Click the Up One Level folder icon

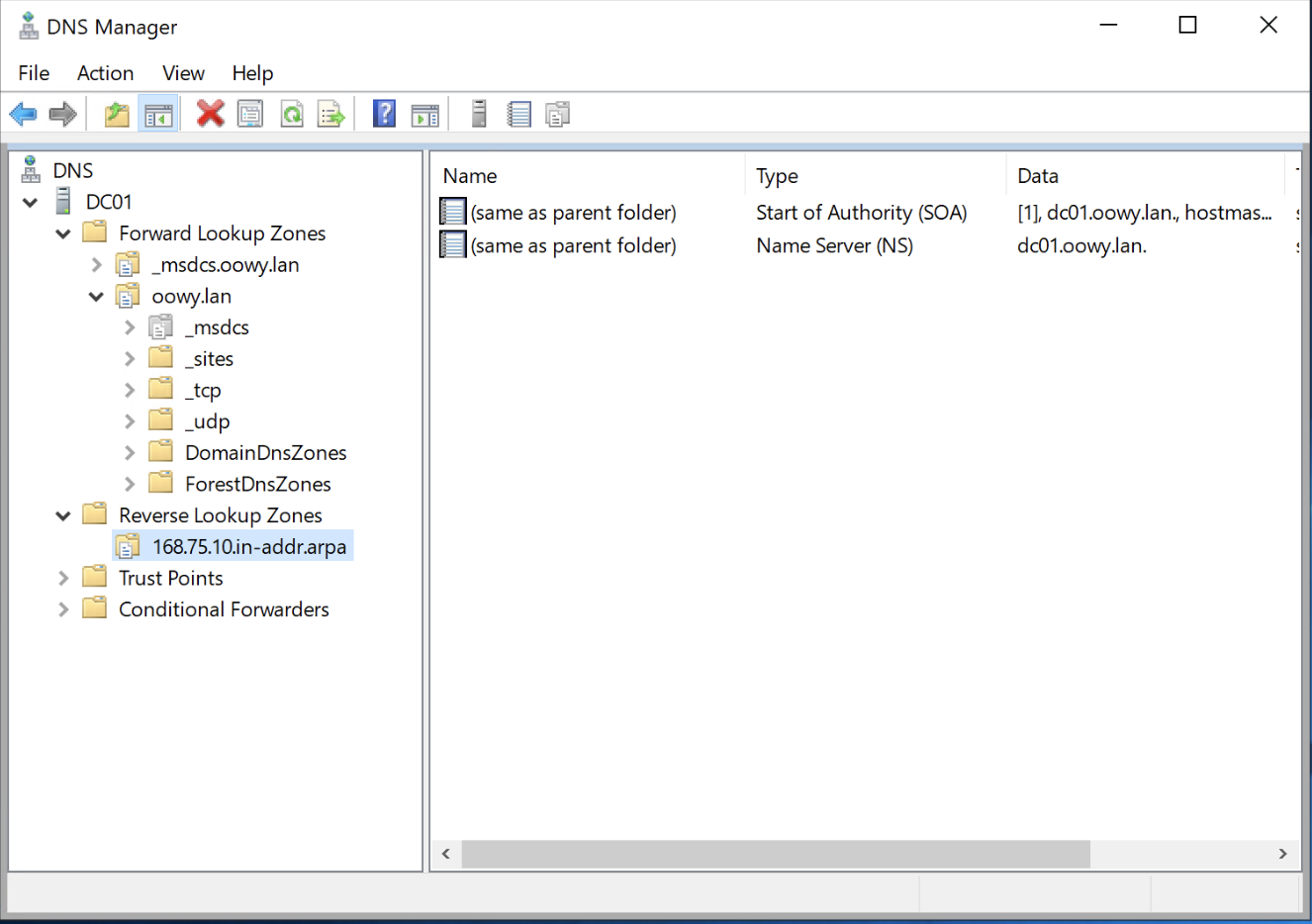tap(117, 115)
